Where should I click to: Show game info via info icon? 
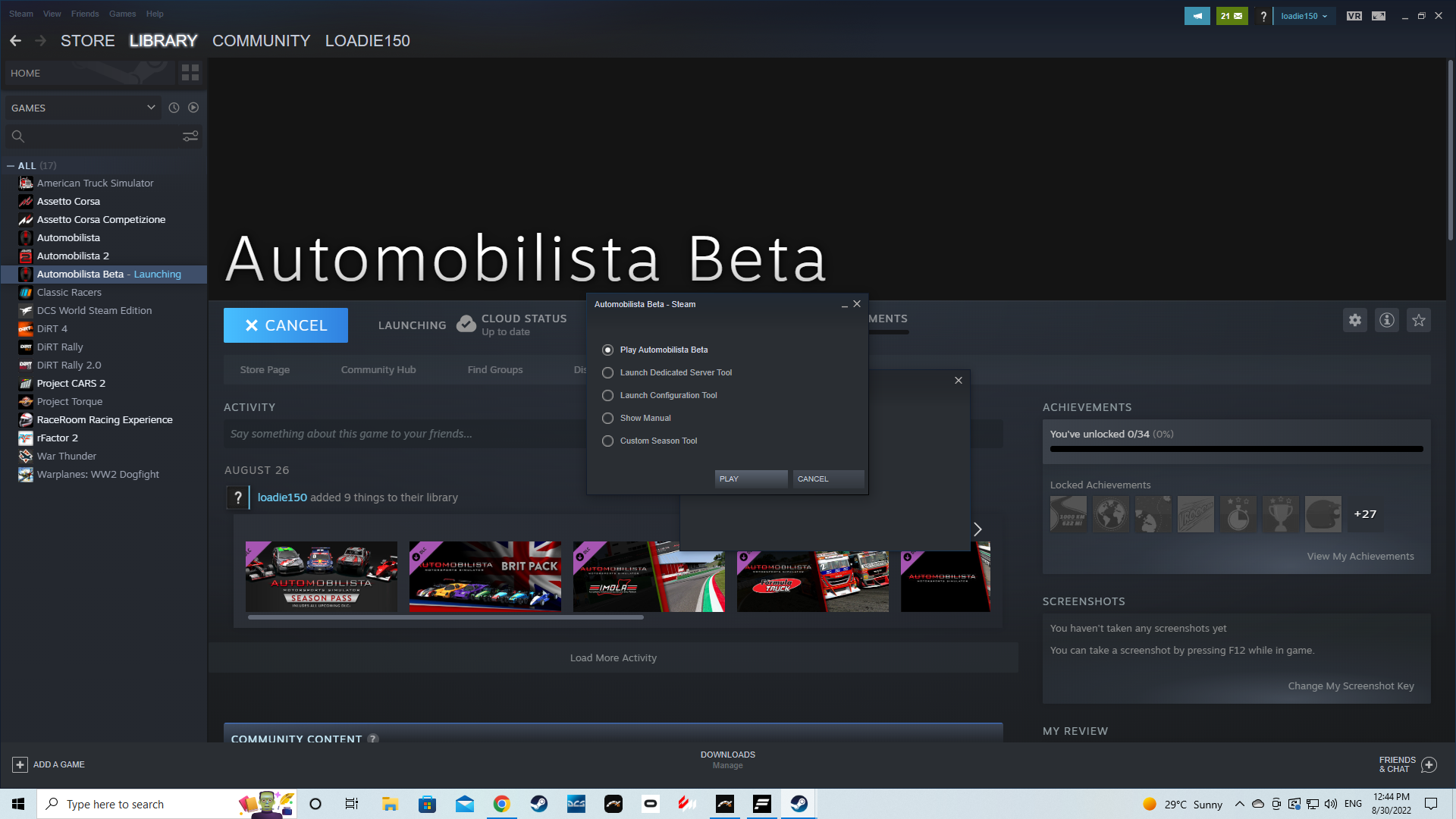click(1387, 320)
